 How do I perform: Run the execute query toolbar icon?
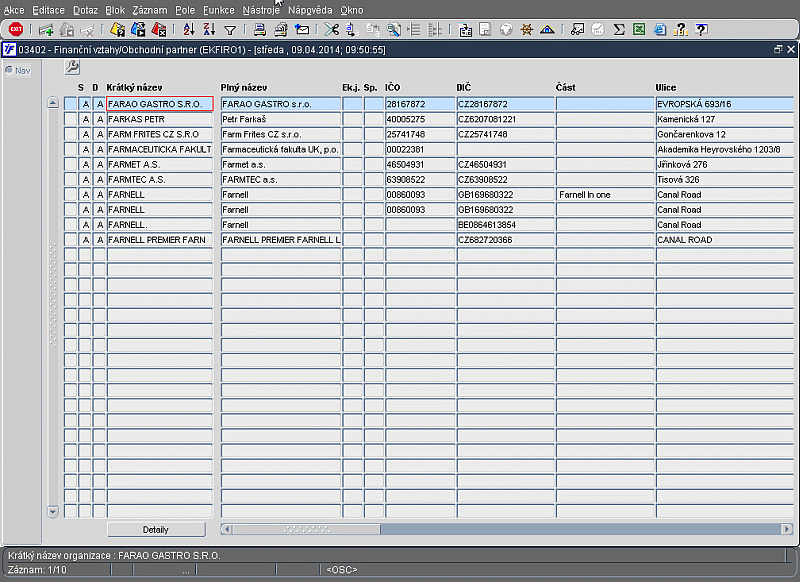point(138,30)
